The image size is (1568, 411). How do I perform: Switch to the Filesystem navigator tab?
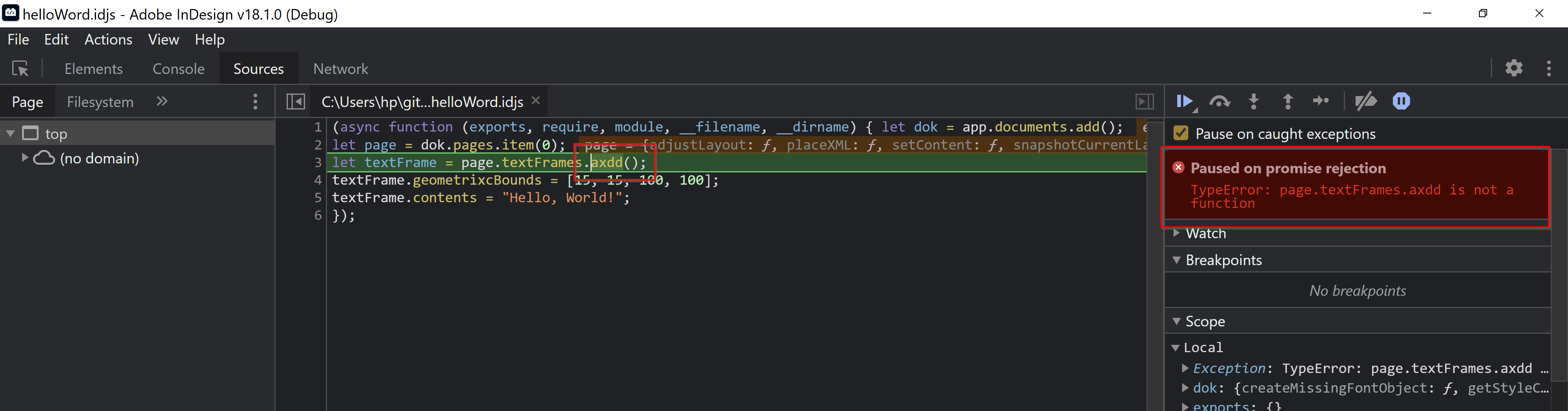pyautogui.click(x=100, y=102)
